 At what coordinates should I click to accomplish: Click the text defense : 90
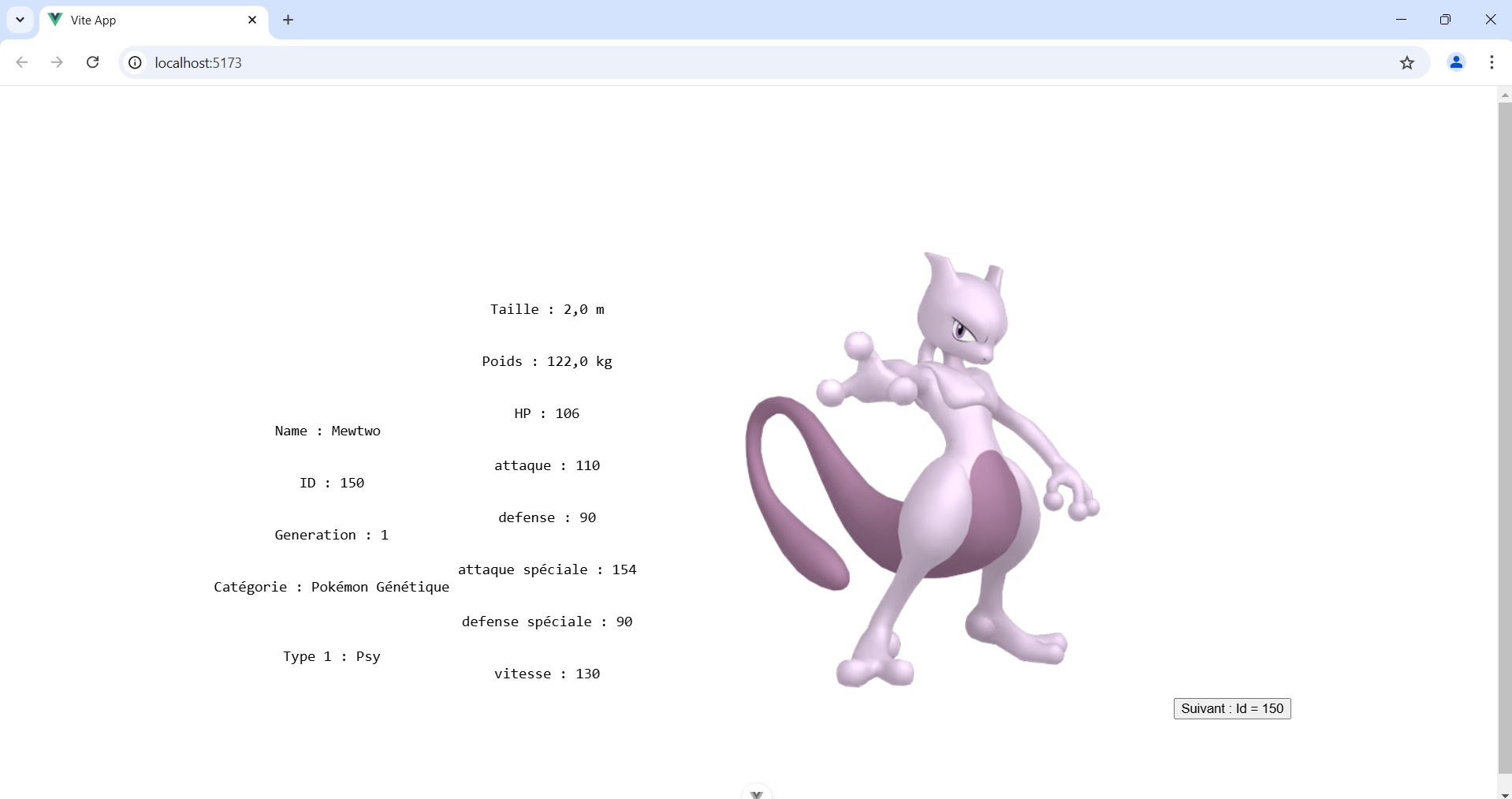coord(547,517)
